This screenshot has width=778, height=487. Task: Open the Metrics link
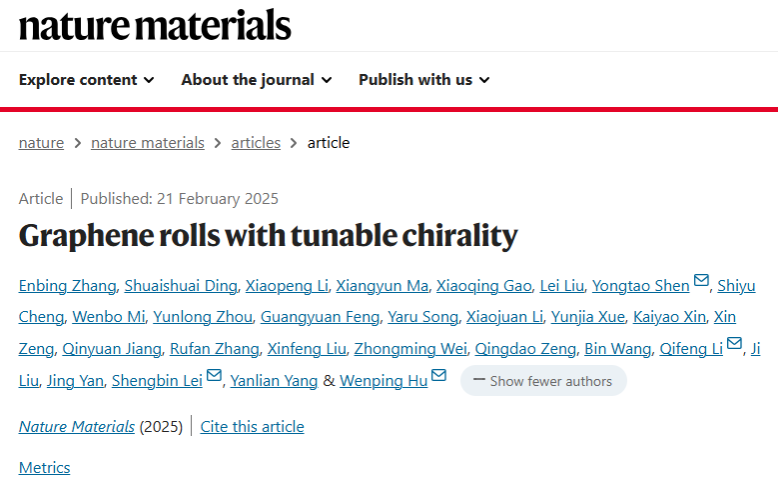(x=45, y=467)
